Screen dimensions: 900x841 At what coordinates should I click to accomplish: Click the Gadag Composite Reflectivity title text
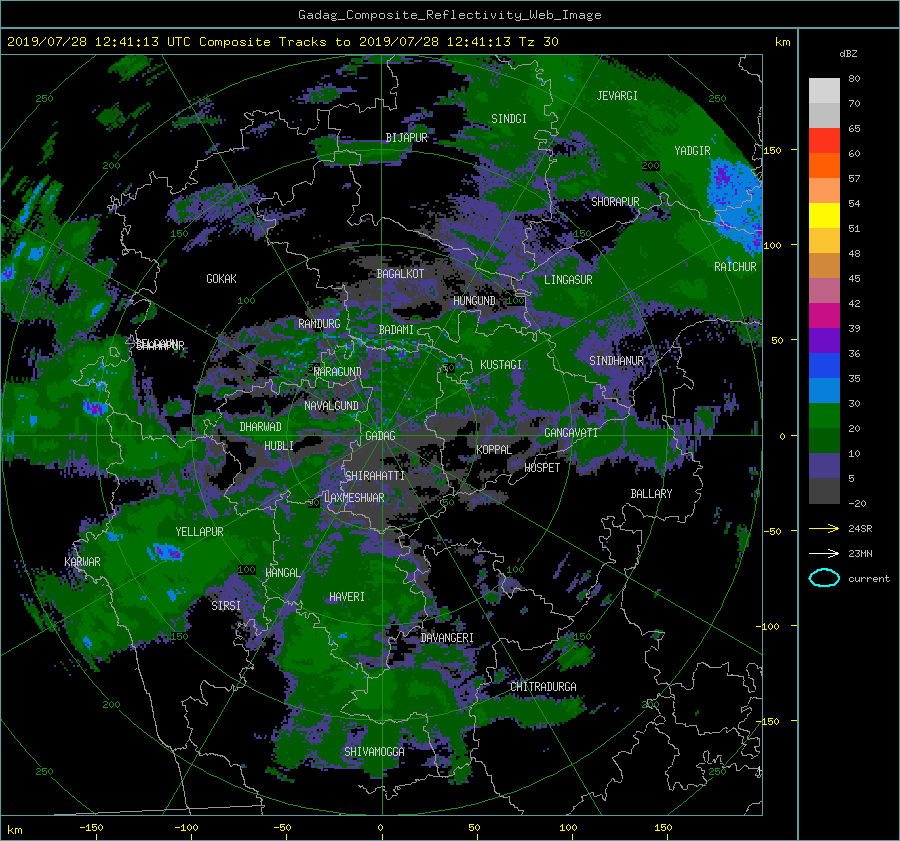[x=449, y=15]
